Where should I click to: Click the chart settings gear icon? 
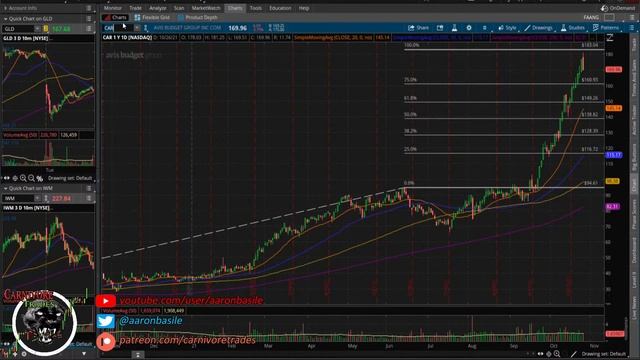click(469, 28)
